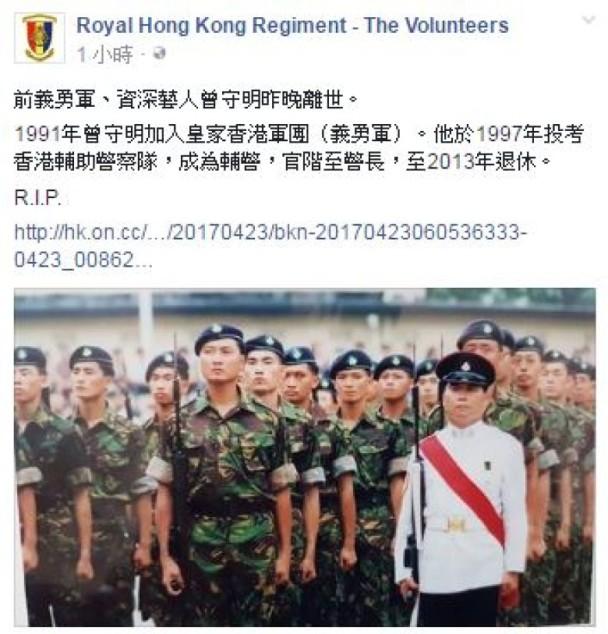The image size is (608, 634).
Task: Click the Royal Hong Kong Regiment profile picture
Action: [x=39, y=38]
